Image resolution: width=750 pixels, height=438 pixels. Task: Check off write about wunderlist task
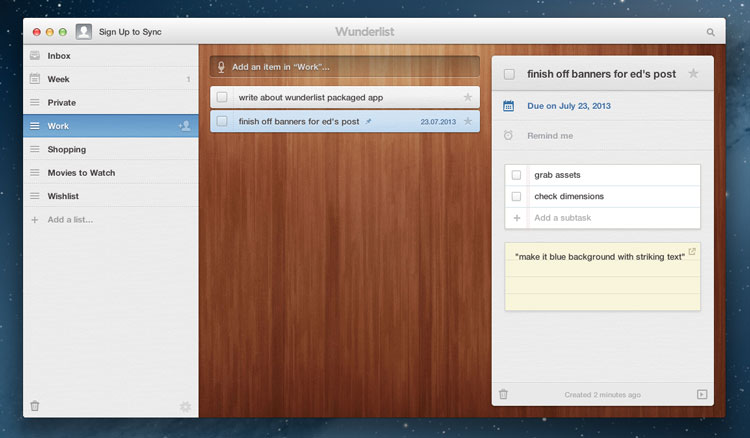click(222, 97)
